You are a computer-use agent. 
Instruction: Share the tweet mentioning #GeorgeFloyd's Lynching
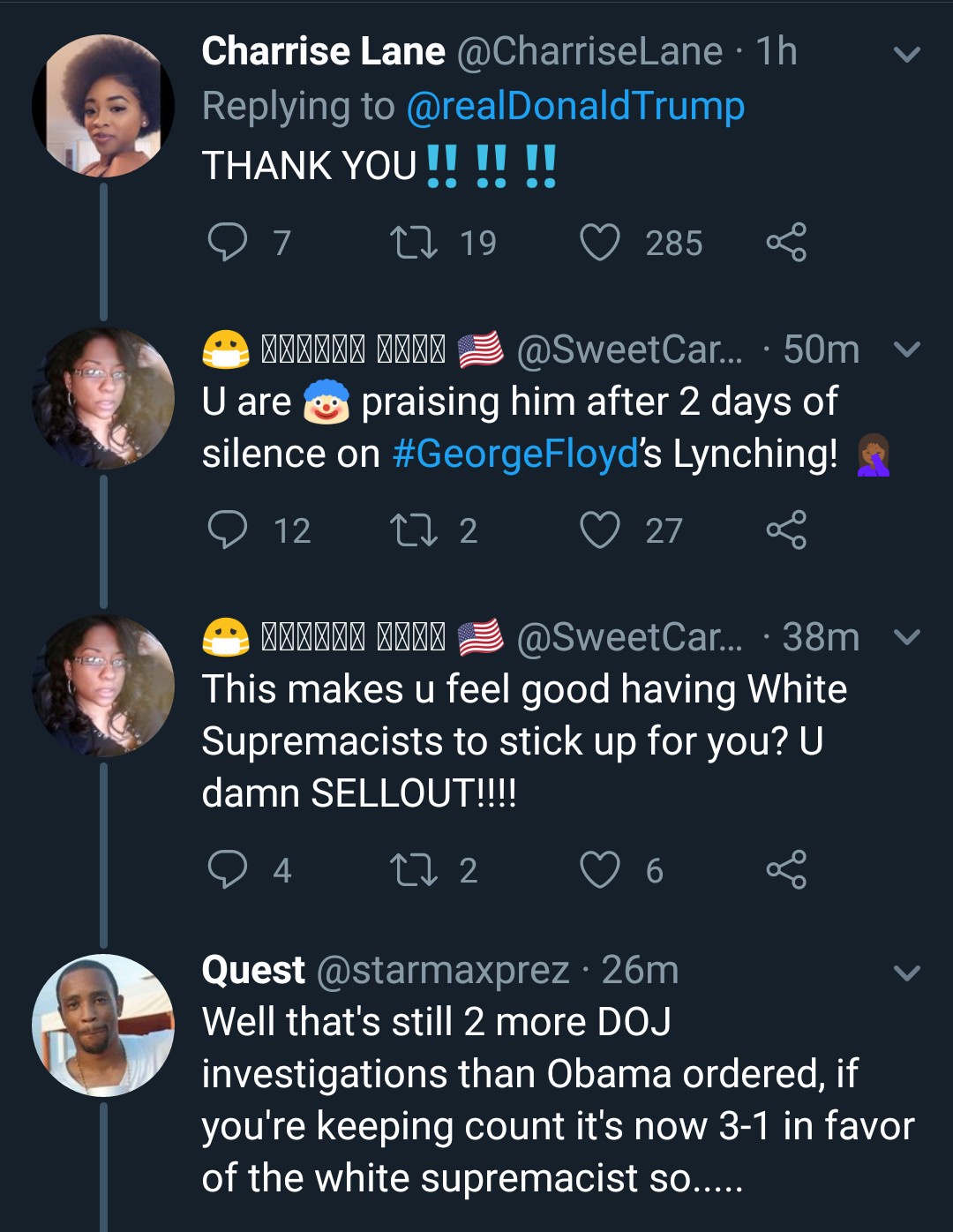(x=786, y=530)
